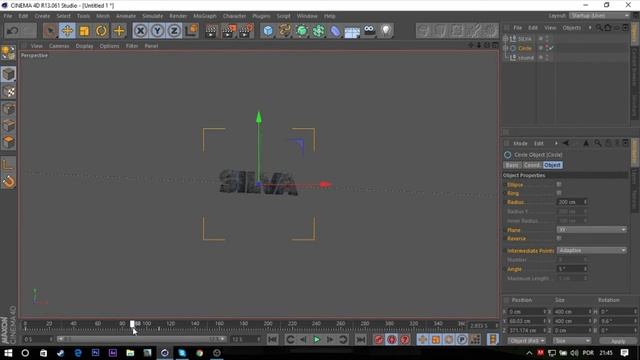Enable the Reverse checkbox

tap(559, 238)
